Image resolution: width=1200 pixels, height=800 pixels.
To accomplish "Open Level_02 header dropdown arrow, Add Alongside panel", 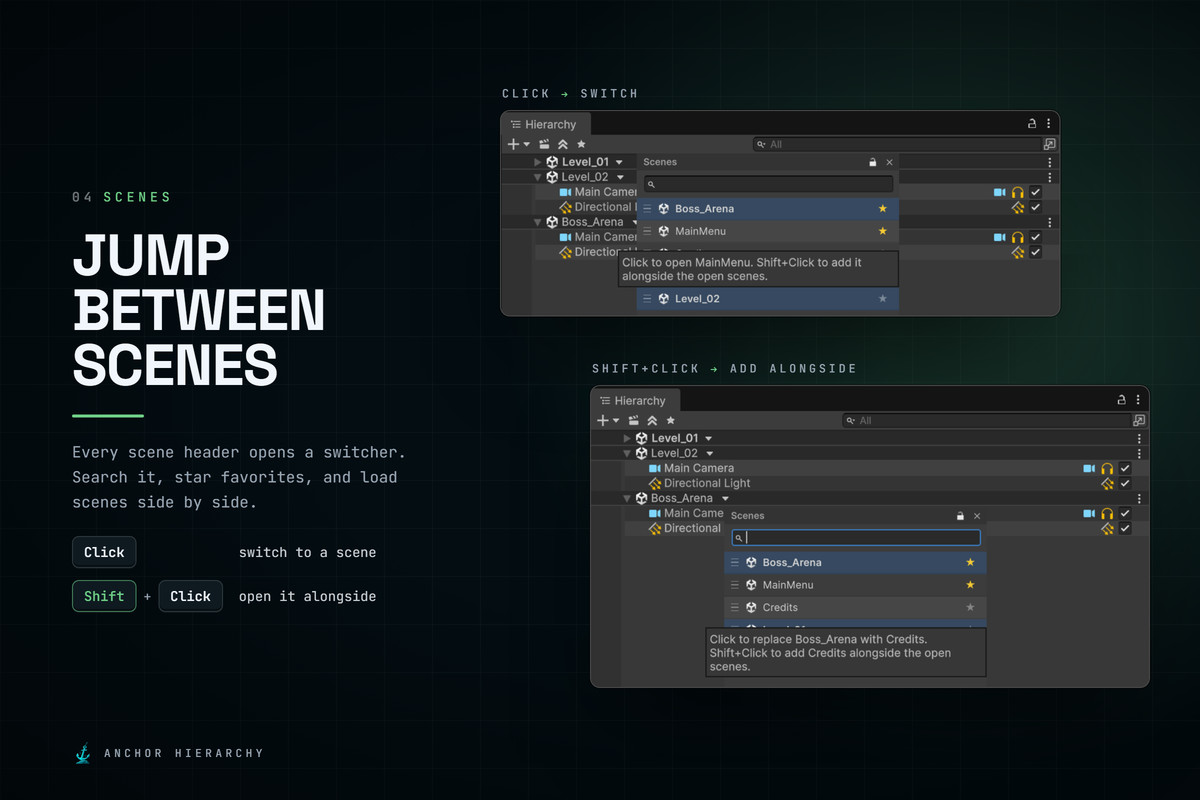I will tap(710, 453).
